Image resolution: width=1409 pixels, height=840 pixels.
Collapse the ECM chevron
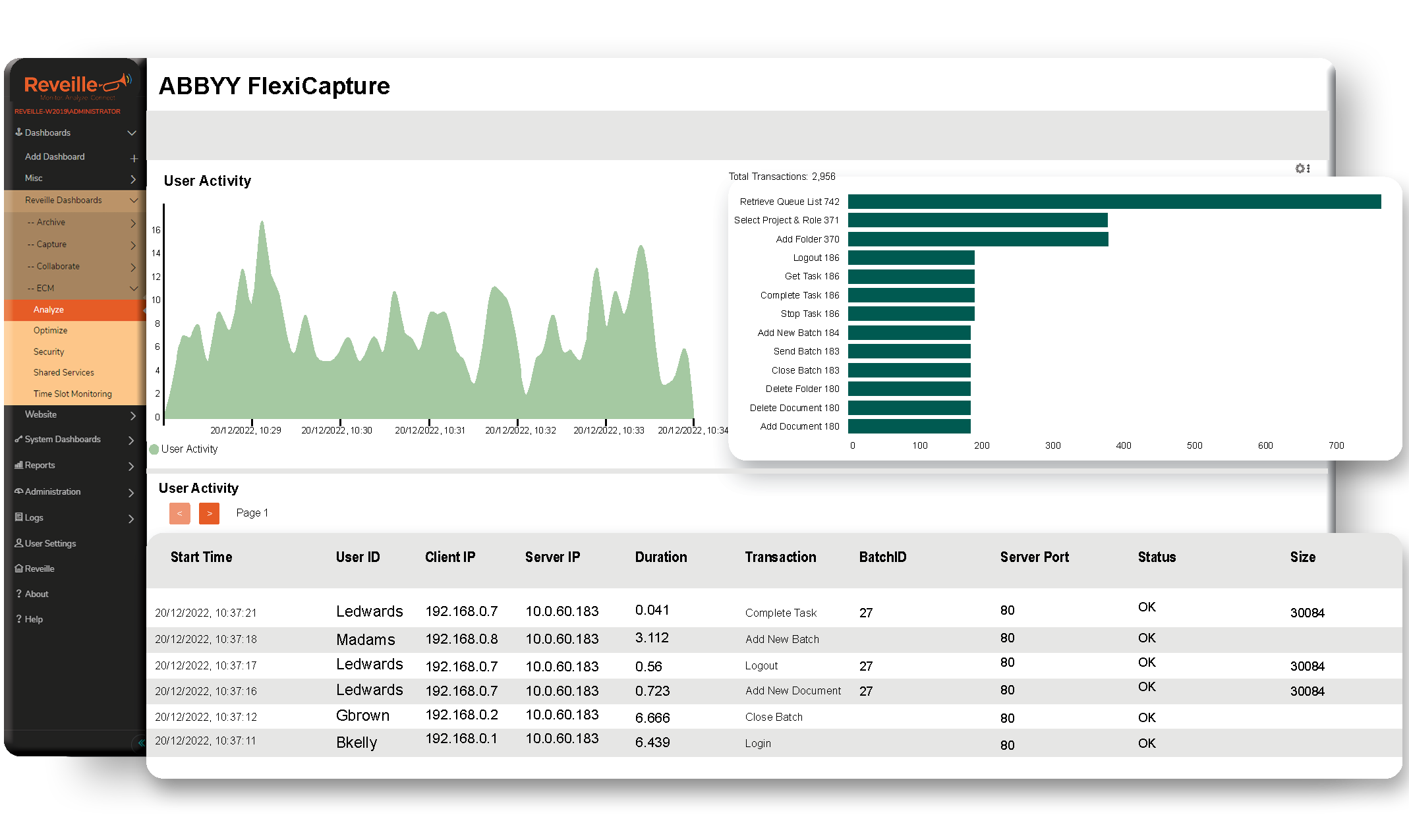[134, 289]
